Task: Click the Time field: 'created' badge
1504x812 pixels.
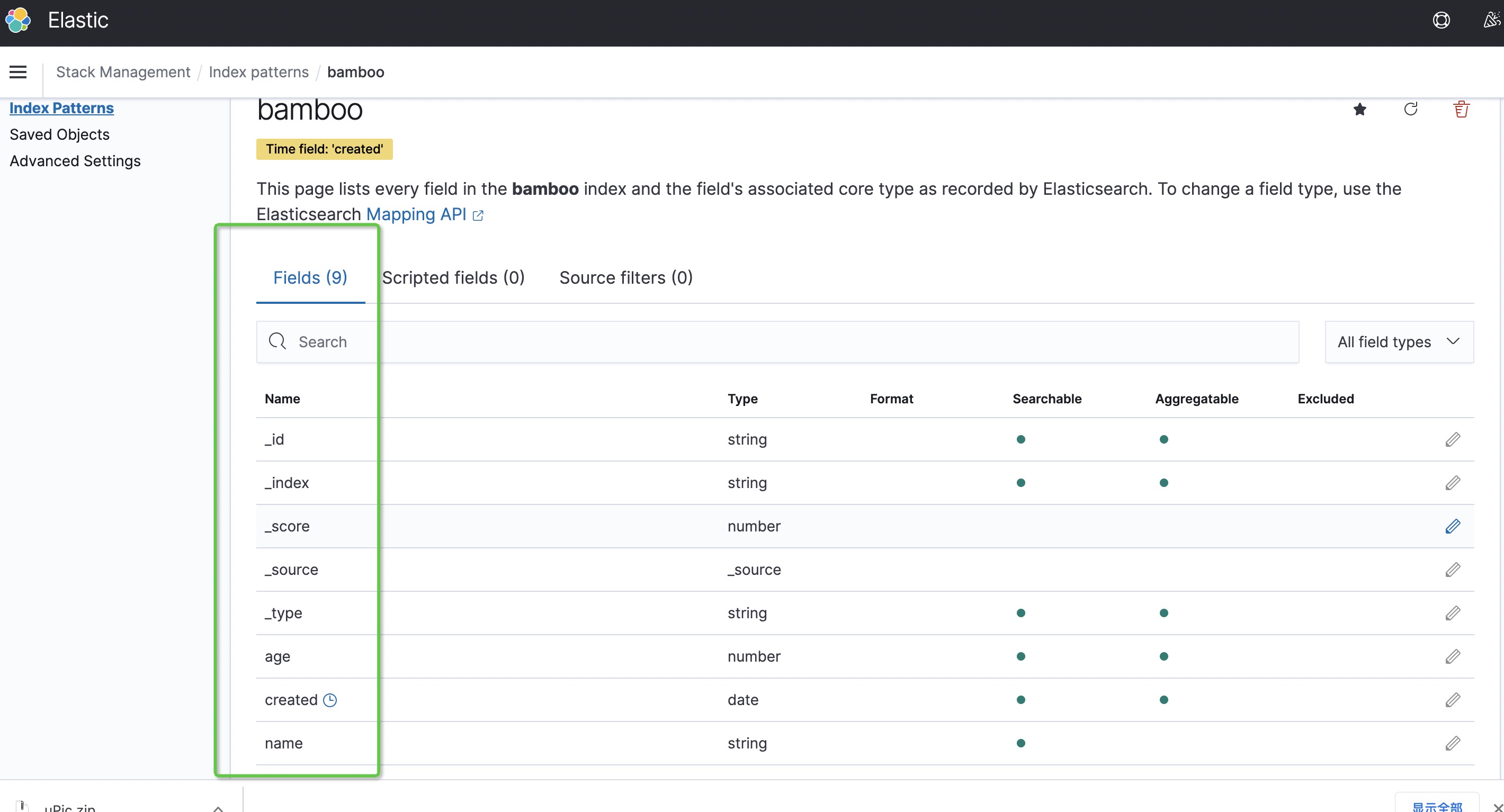Action: (325, 149)
